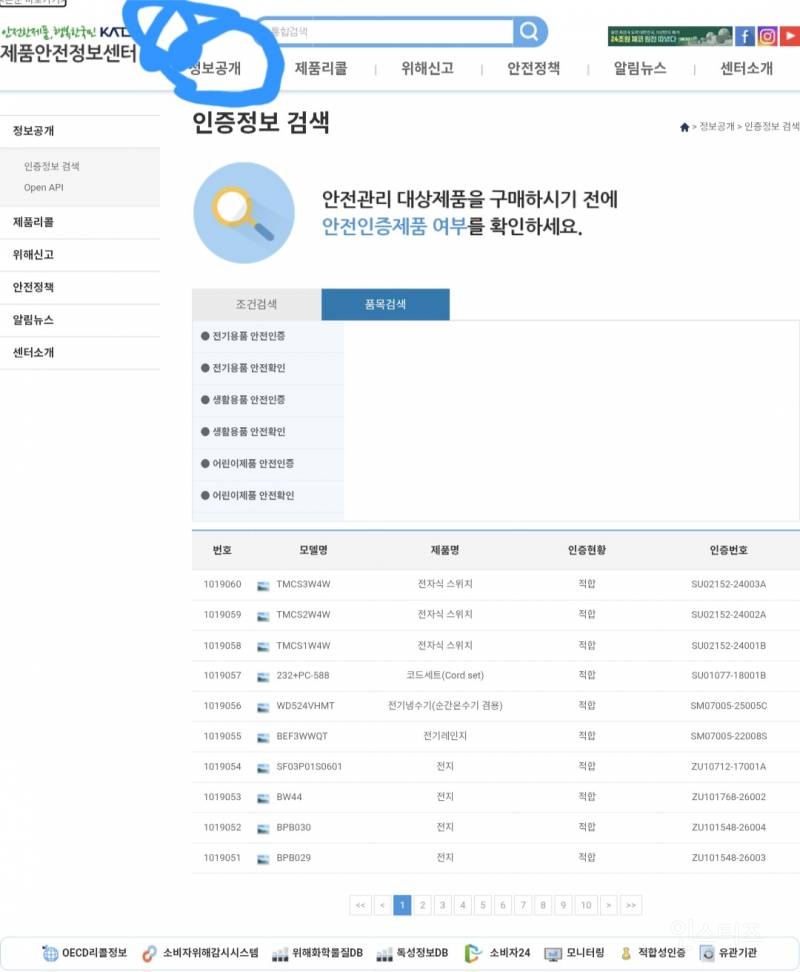Screen dimensions: 800x972
Task: Click the home icon in breadcrumb
Action: [684, 127]
